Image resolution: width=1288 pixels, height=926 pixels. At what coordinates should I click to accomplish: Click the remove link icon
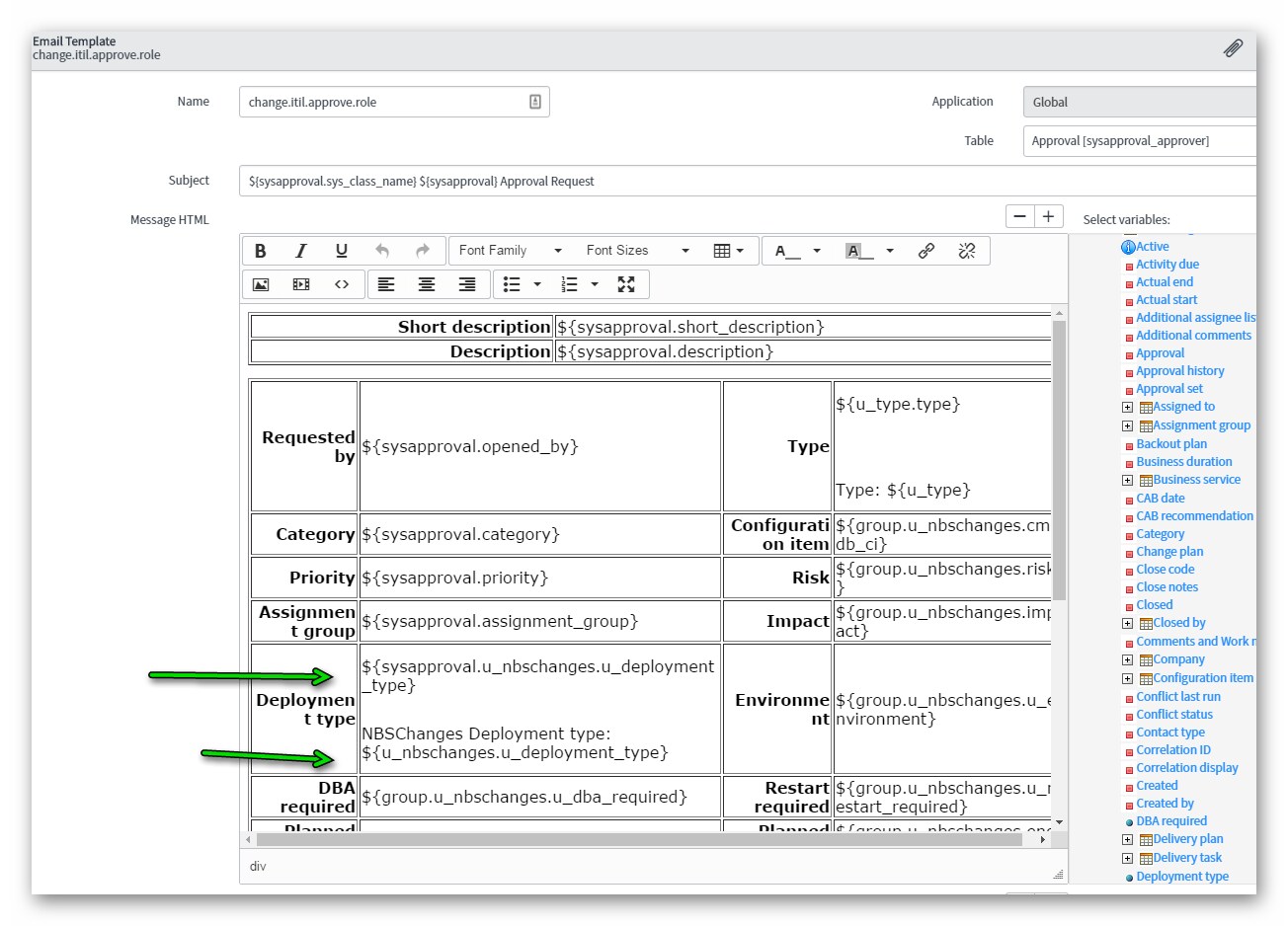(x=967, y=251)
